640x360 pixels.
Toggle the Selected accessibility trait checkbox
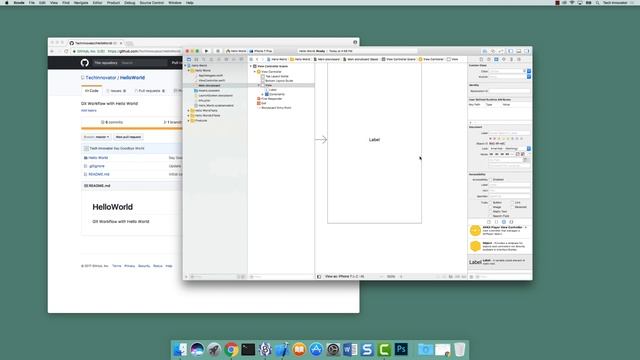click(513, 207)
